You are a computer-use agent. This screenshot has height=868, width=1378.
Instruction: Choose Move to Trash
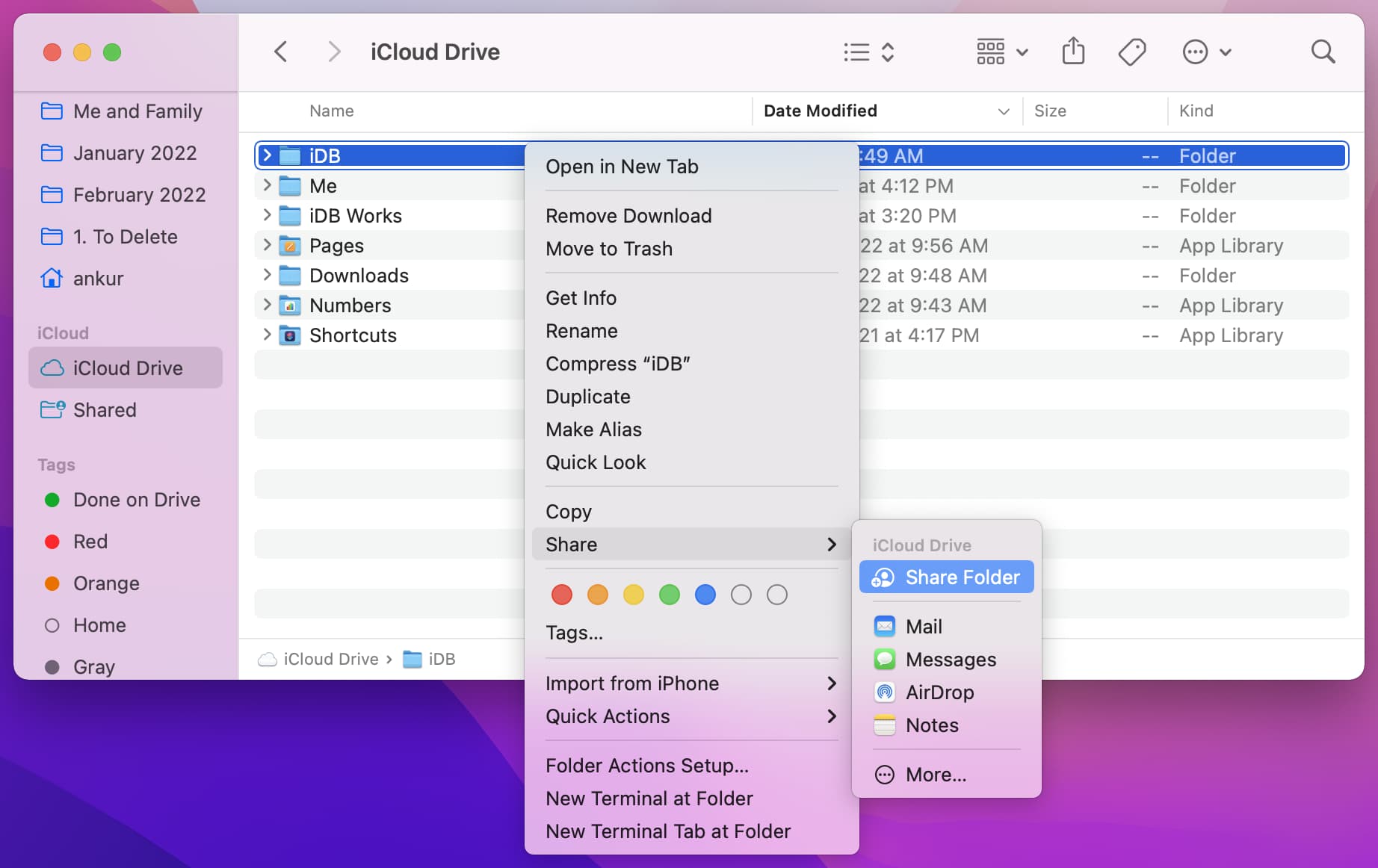tap(692, 249)
